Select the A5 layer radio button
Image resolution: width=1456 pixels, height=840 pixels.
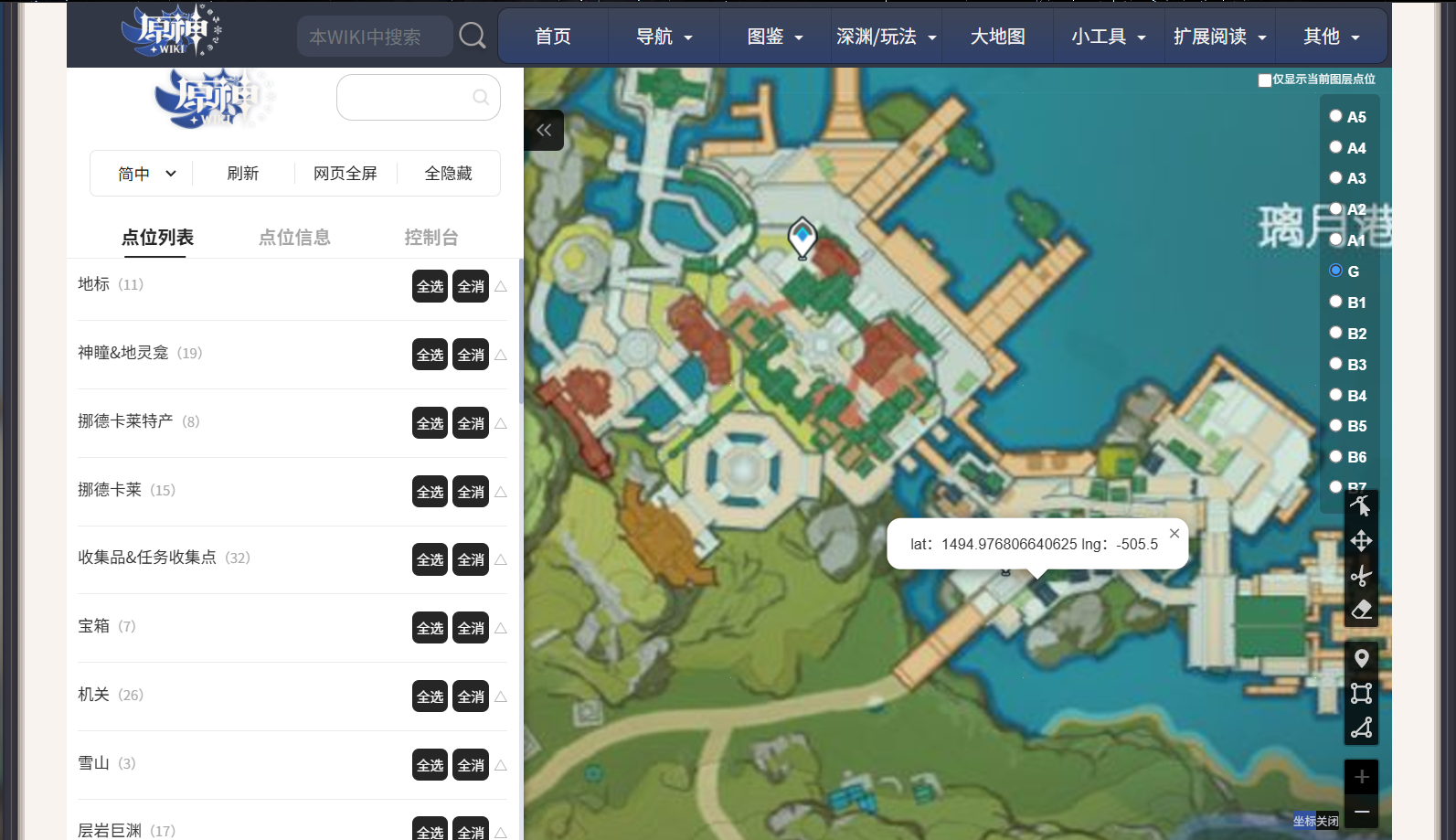point(1335,116)
